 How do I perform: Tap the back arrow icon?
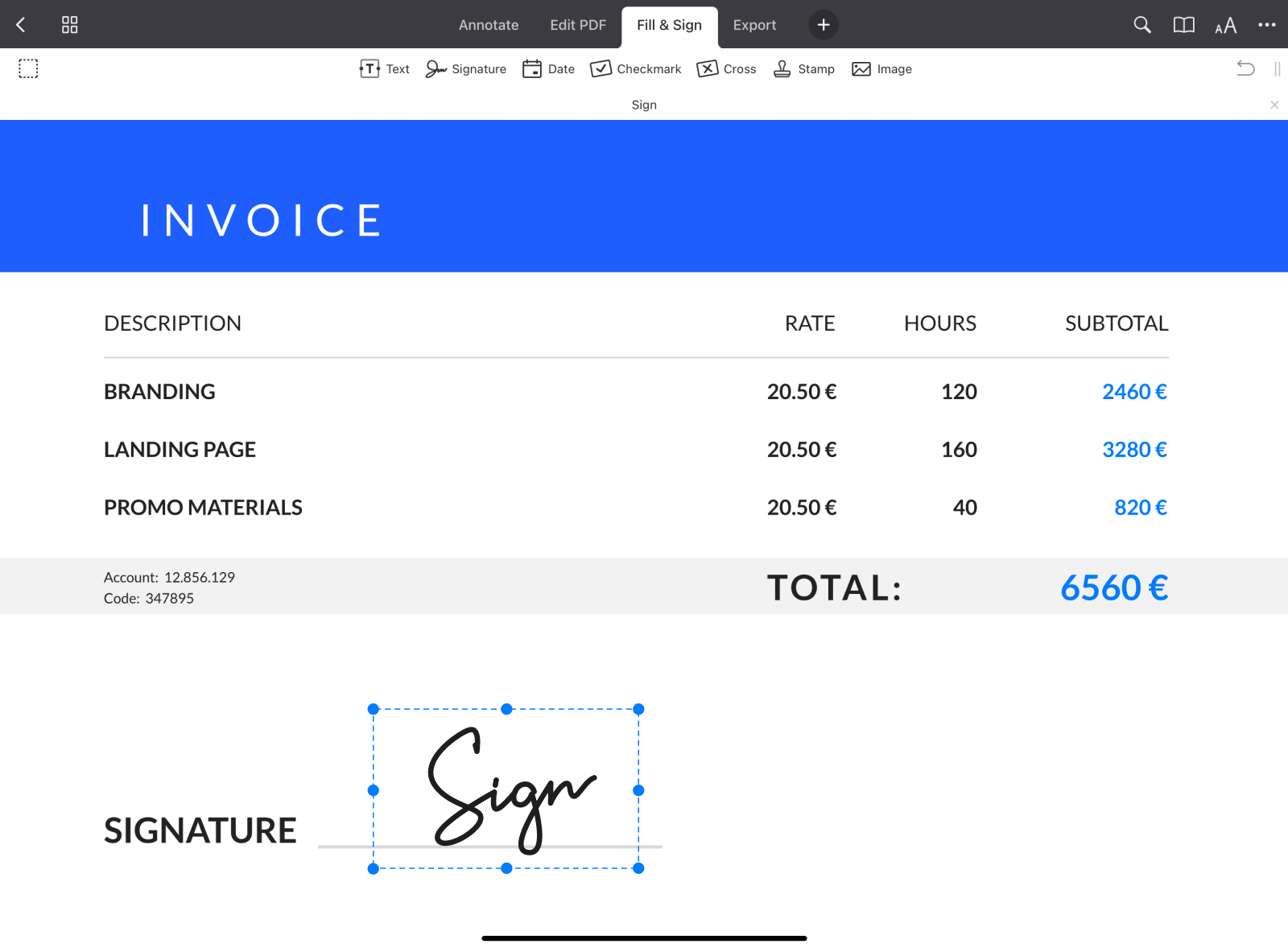tap(21, 25)
